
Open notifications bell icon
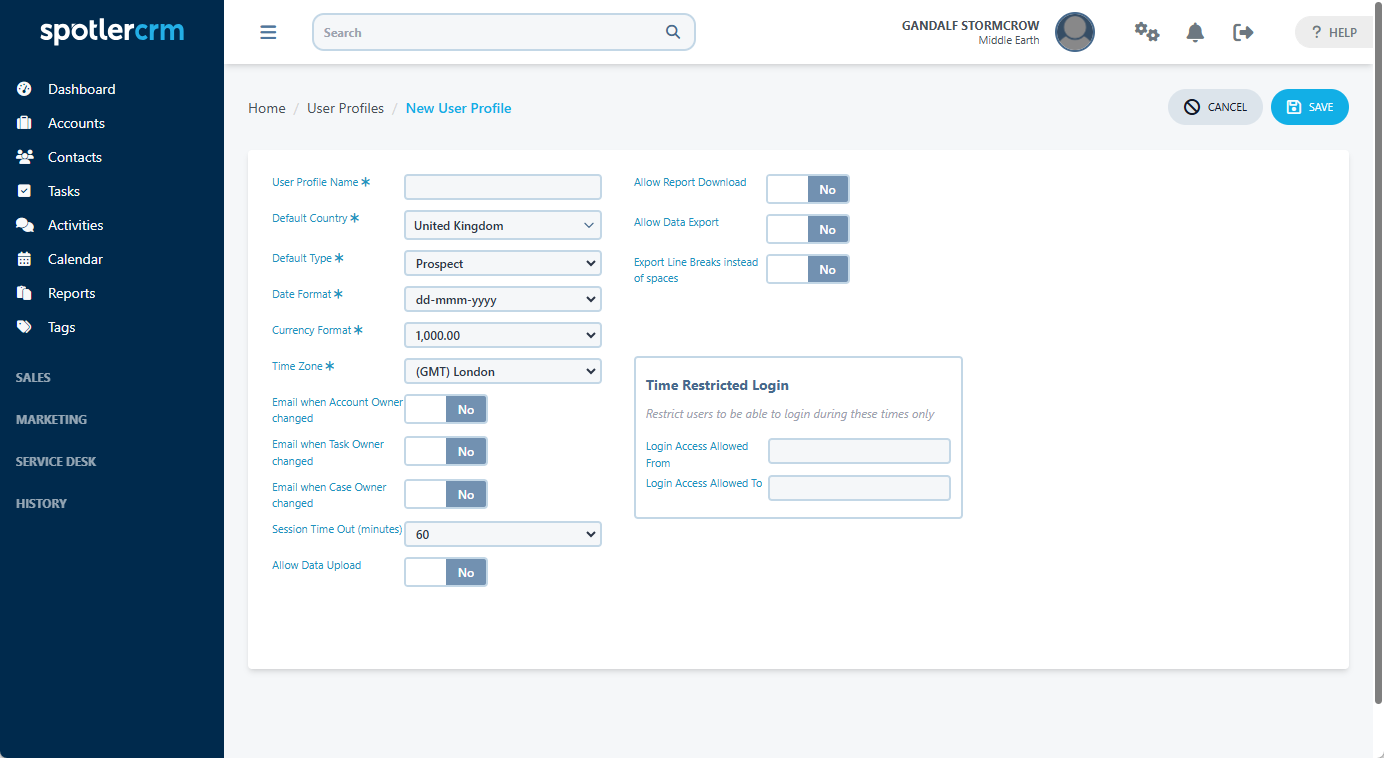1195,32
